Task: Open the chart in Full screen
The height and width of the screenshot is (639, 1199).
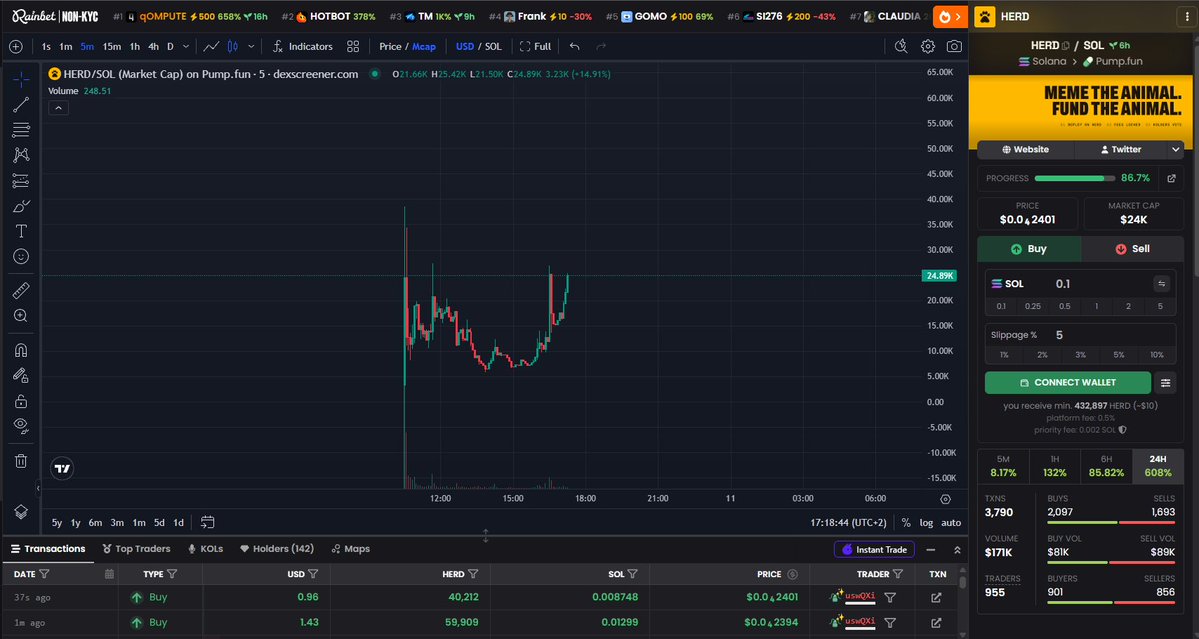Action: 535,47
